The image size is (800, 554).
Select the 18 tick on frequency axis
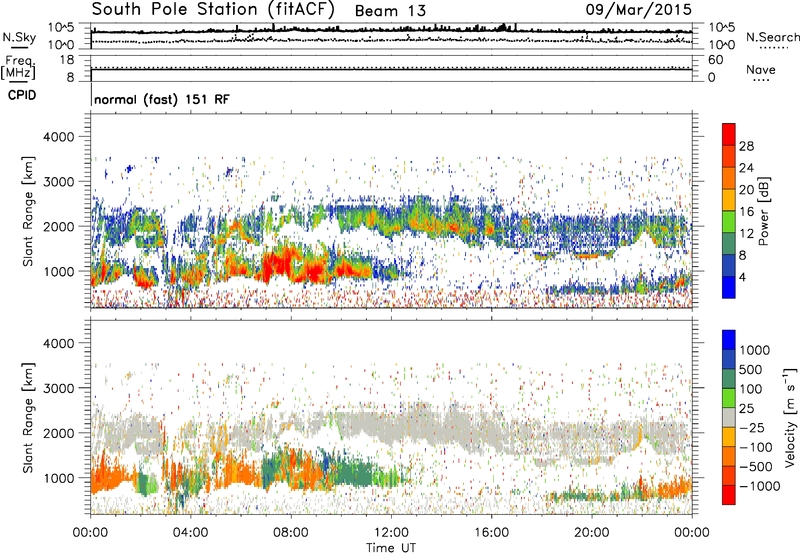click(67, 60)
